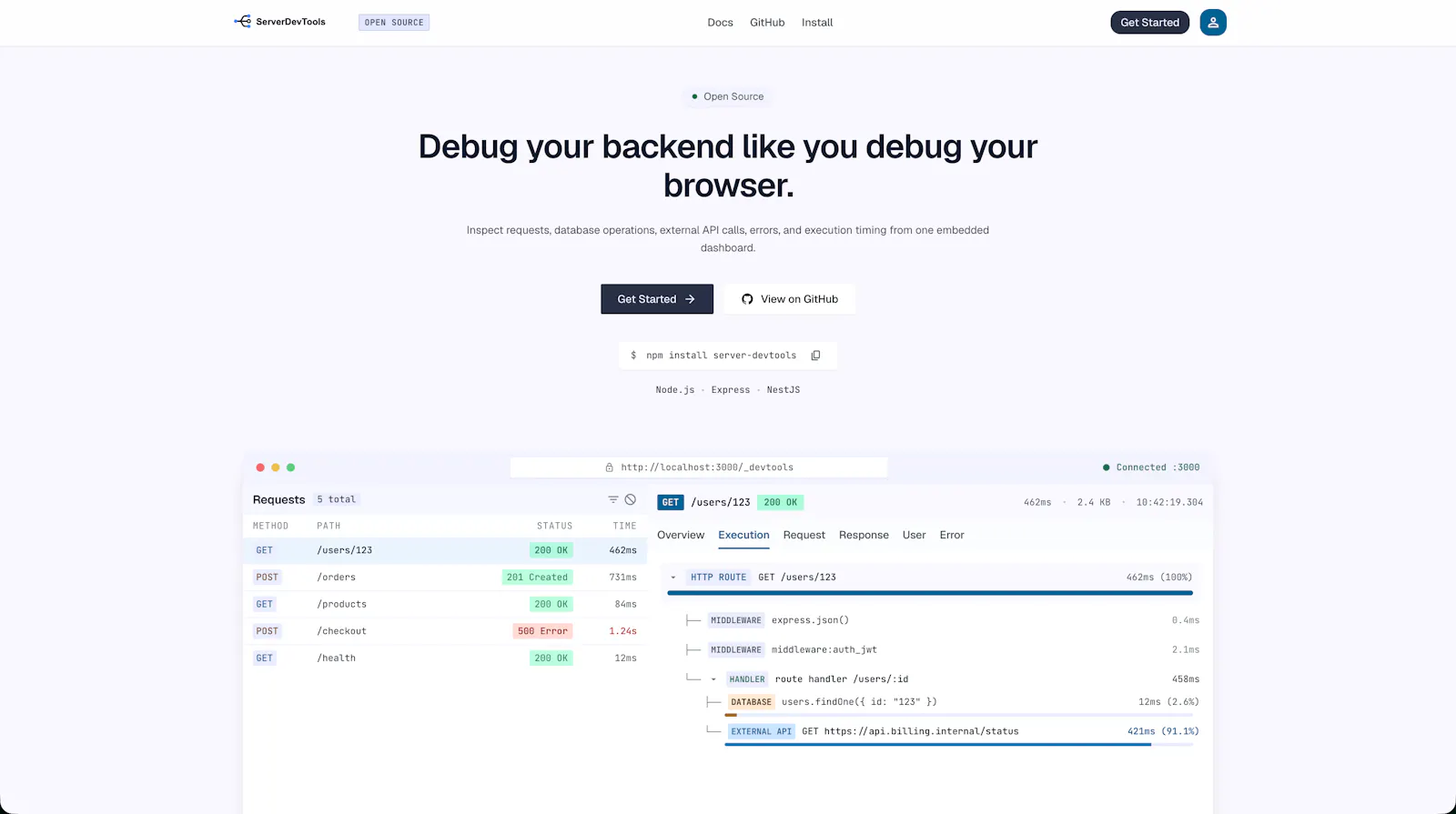Select the /checkout request row

[445, 631]
